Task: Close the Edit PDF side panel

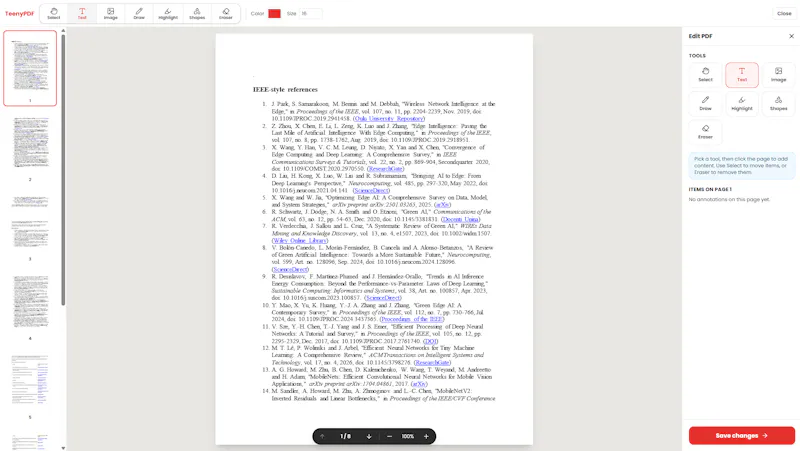Action: pyautogui.click(x=791, y=36)
